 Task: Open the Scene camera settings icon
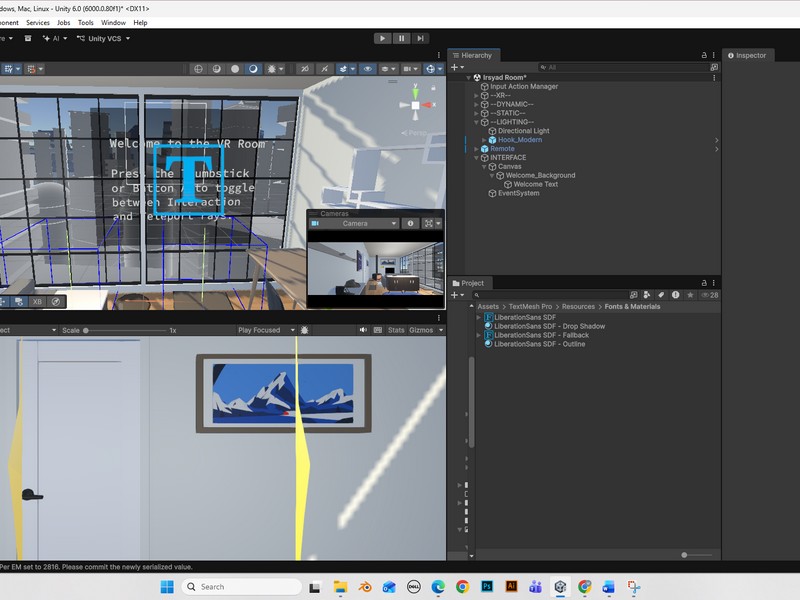point(410,69)
